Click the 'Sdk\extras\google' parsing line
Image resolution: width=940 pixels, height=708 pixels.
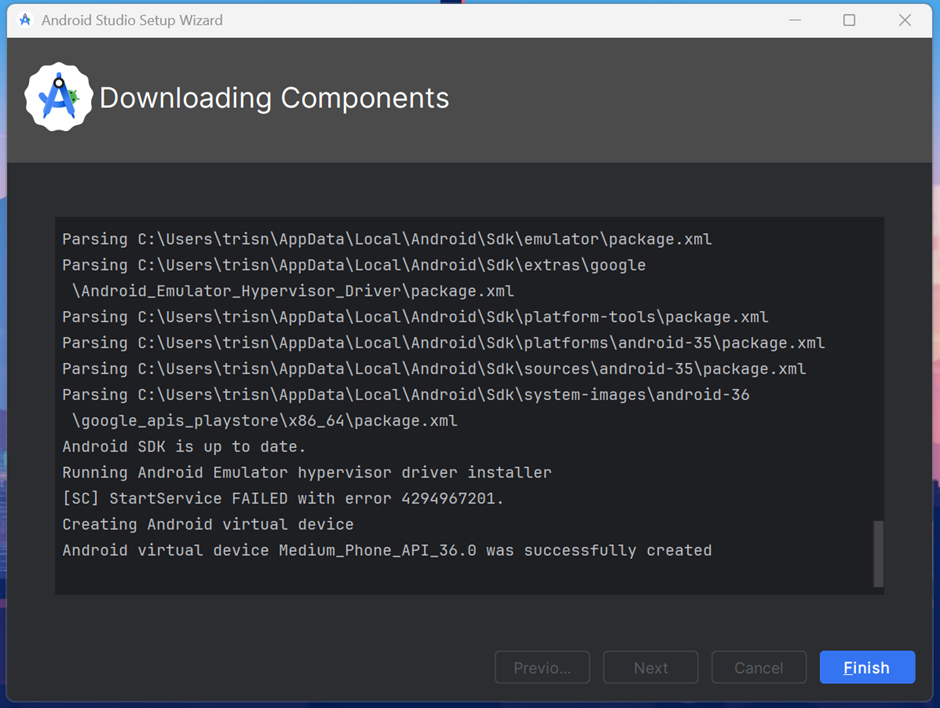click(354, 265)
